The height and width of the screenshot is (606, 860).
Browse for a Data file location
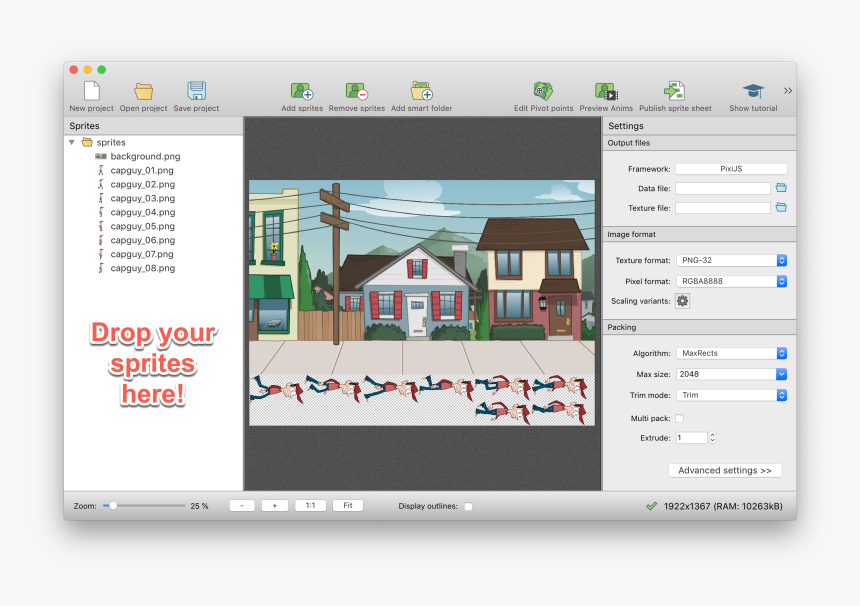pyautogui.click(x=781, y=187)
